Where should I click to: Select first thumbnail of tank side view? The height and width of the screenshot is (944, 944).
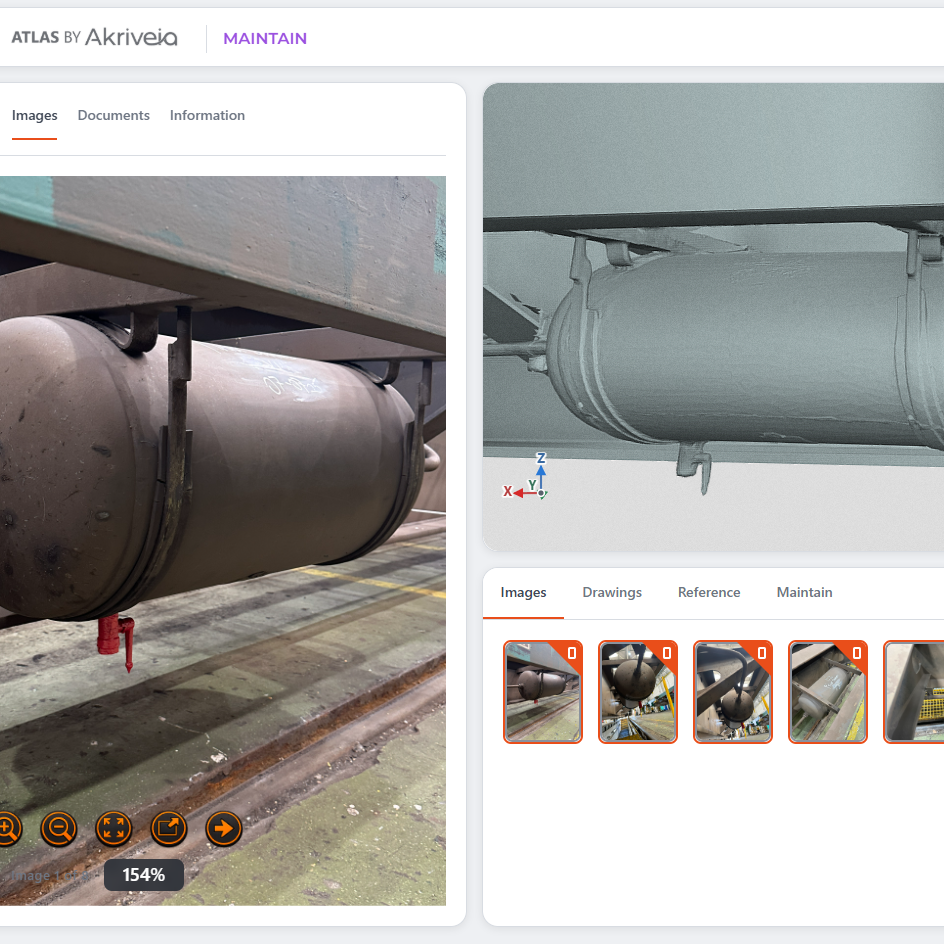pos(542,692)
